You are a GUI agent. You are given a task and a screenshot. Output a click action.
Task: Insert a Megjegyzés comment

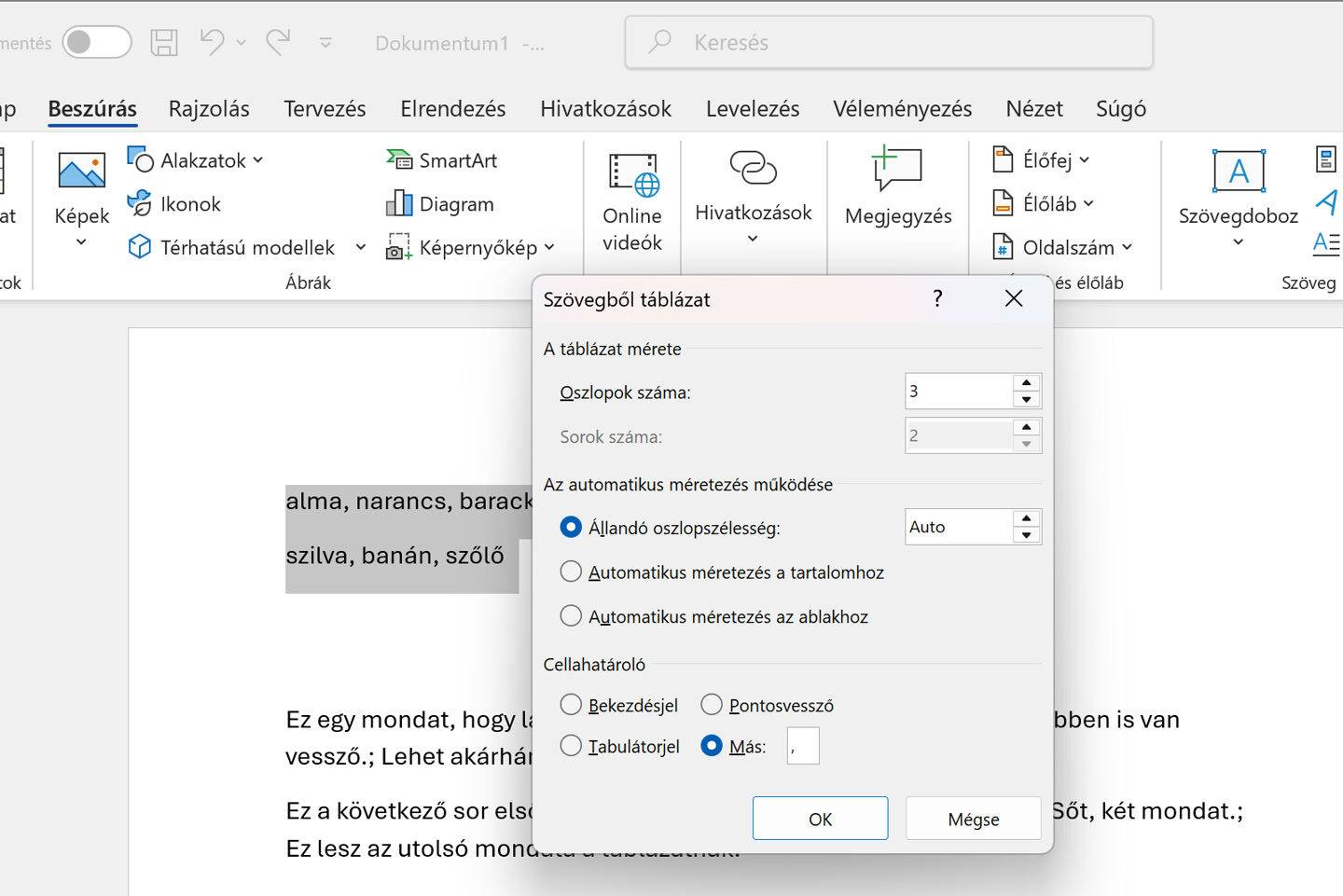pyautogui.click(x=898, y=186)
